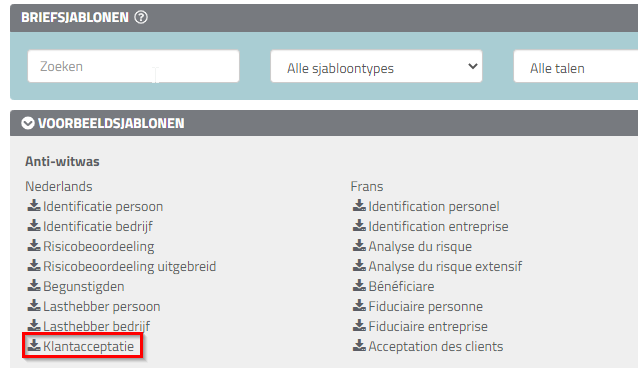
Task: Click download icon beside Acceptation des clients
Action: click(359, 345)
